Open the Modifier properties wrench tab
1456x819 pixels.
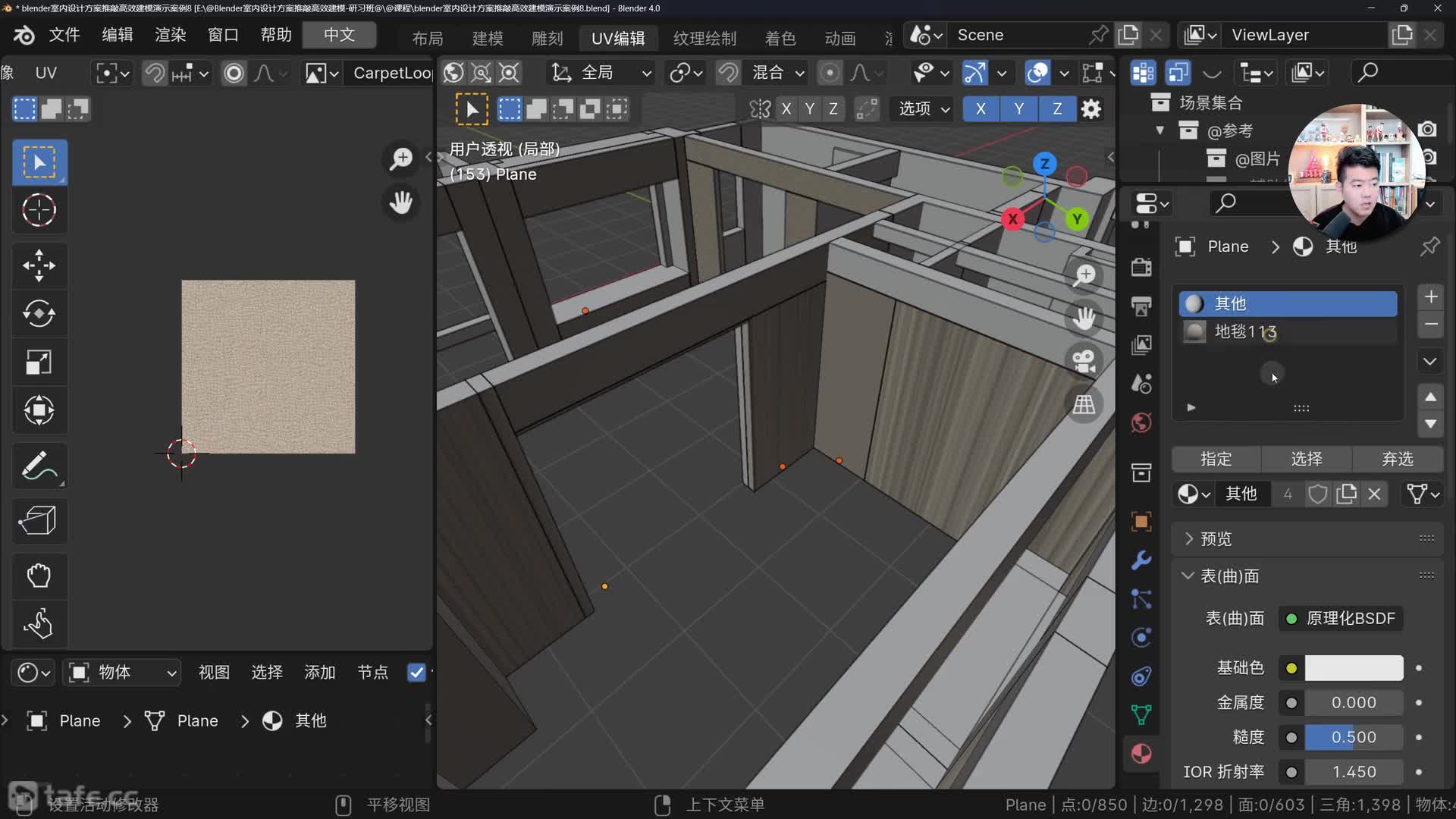click(x=1141, y=560)
